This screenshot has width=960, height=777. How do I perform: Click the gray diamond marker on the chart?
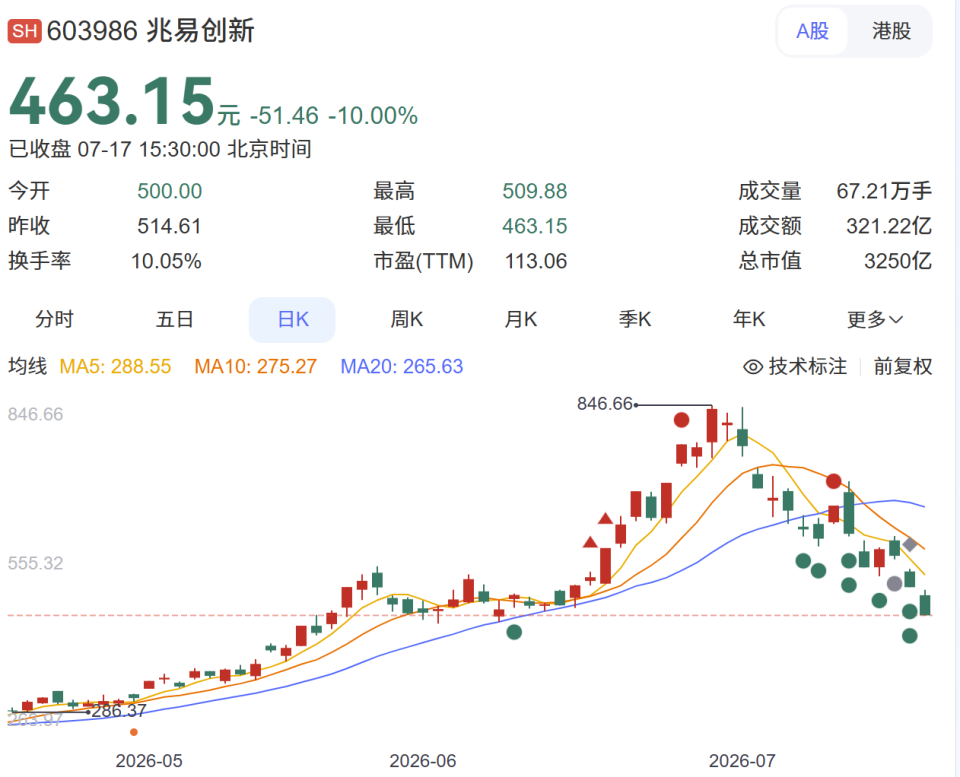point(910,544)
